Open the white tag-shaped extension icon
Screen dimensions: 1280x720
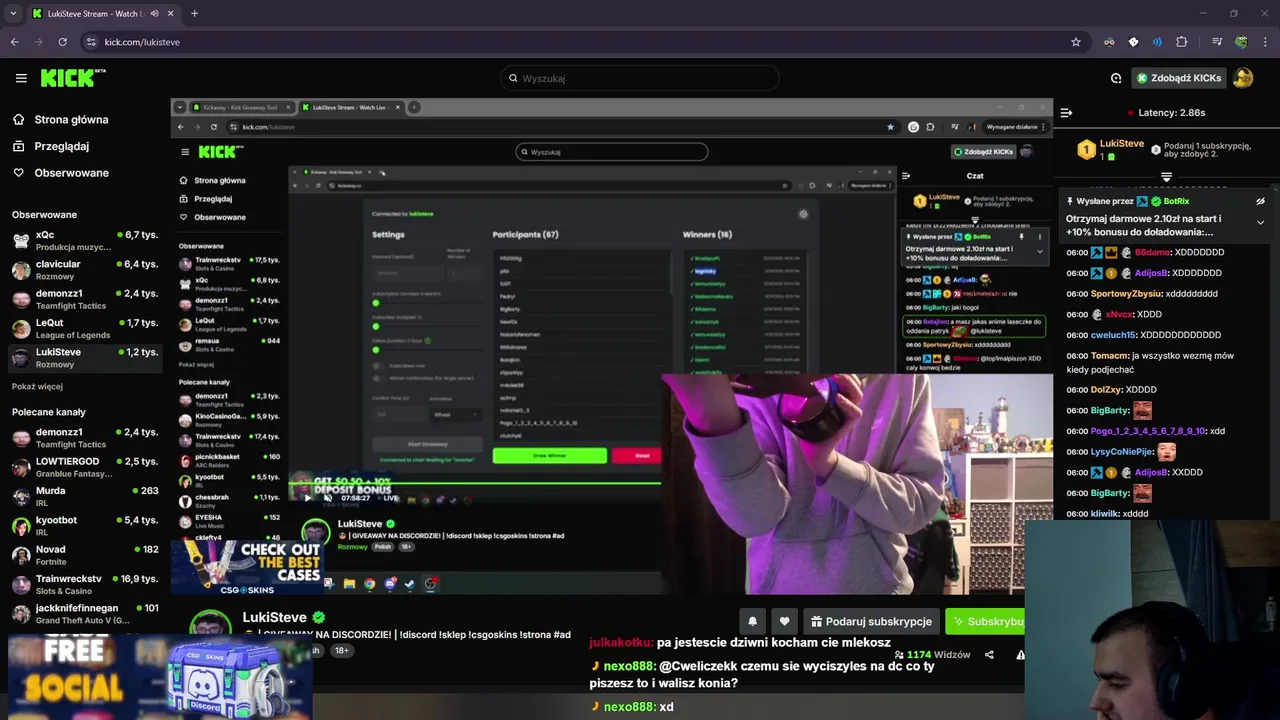[x=1133, y=42]
